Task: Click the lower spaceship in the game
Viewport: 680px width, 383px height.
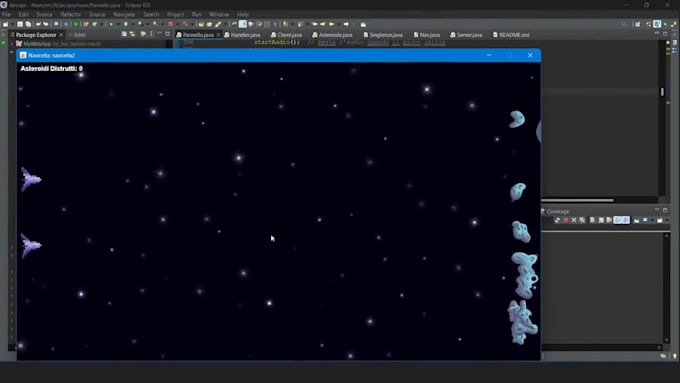Action: (31, 246)
